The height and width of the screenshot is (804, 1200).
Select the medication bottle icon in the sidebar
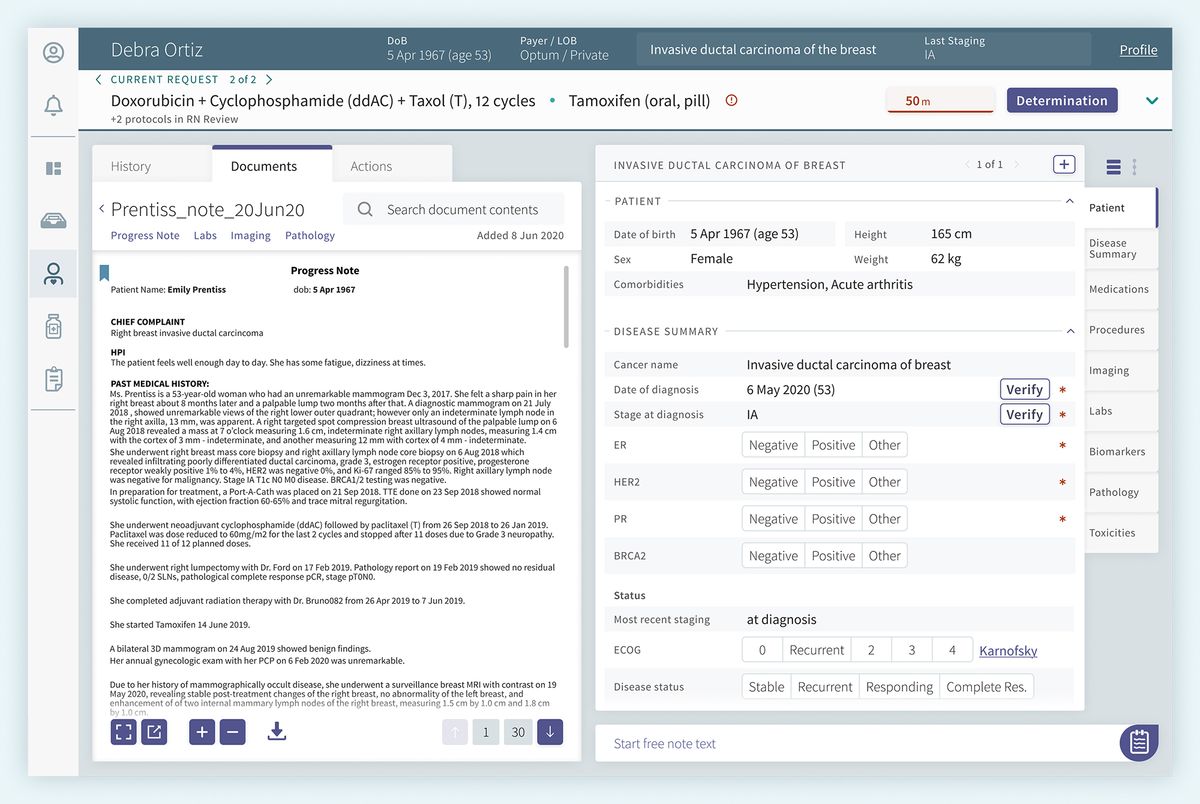pos(52,326)
